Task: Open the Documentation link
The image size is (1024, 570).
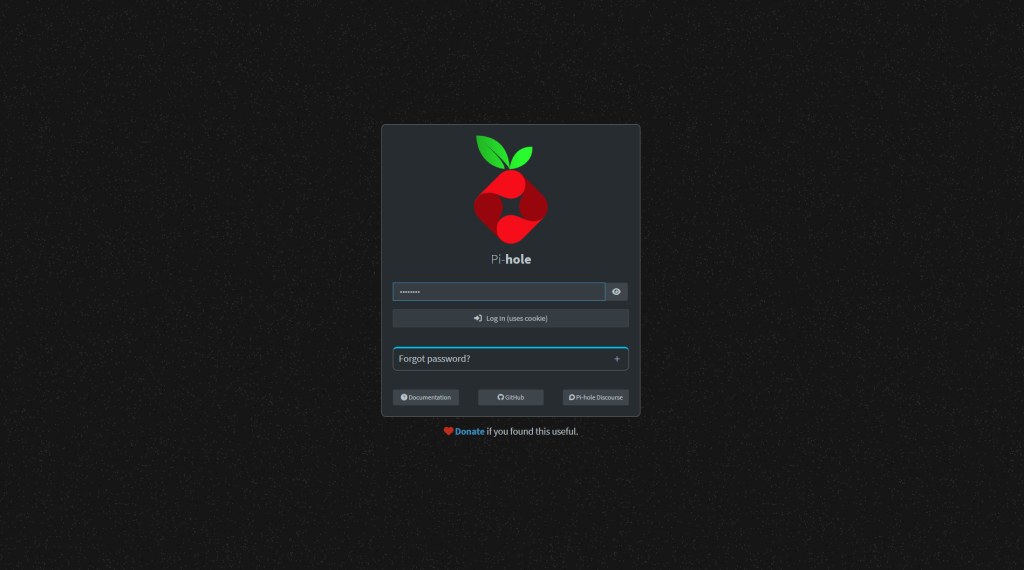Action: point(426,398)
